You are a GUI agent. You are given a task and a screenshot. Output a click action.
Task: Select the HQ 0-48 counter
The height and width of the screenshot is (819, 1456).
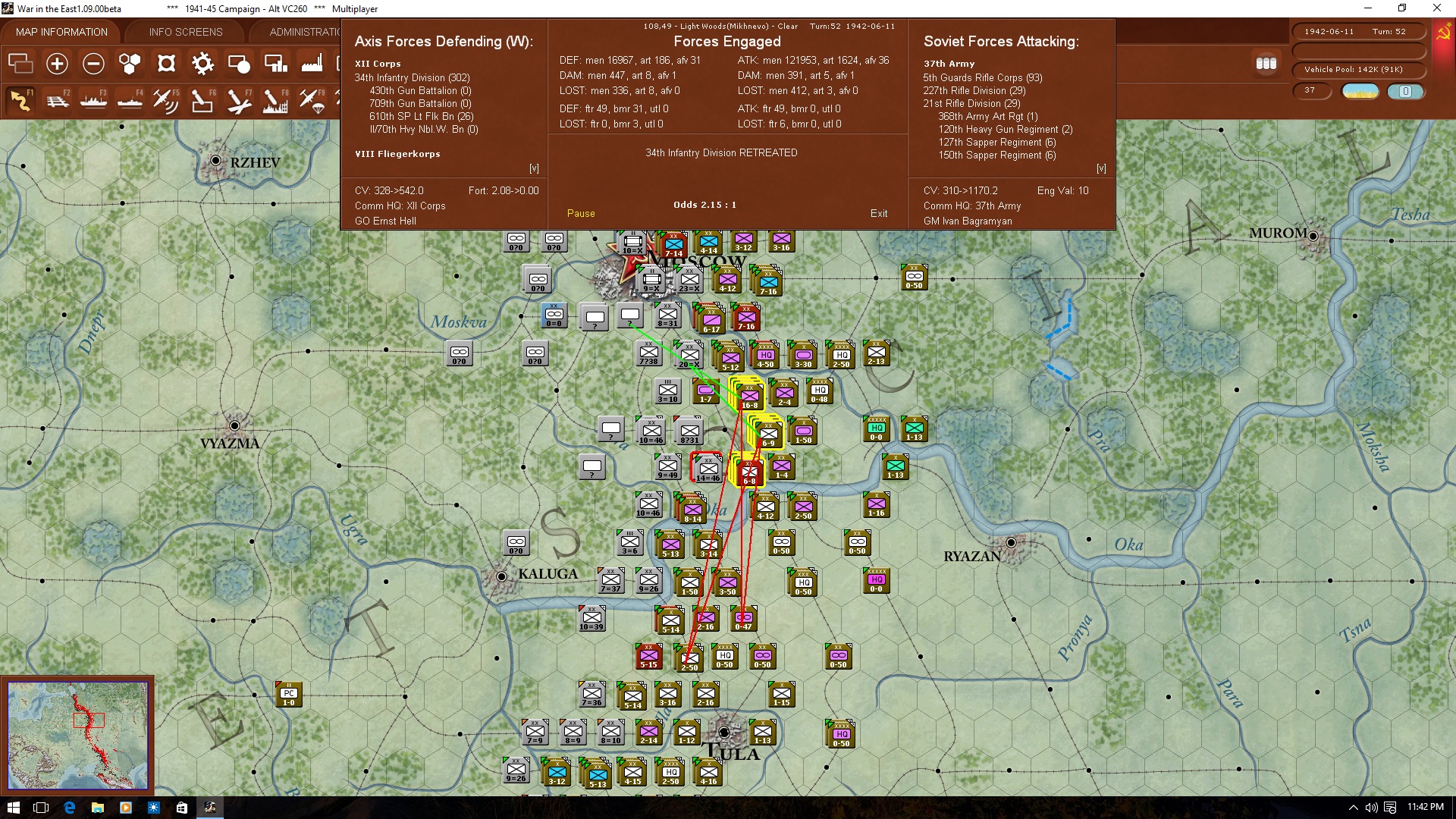[x=819, y=391]
